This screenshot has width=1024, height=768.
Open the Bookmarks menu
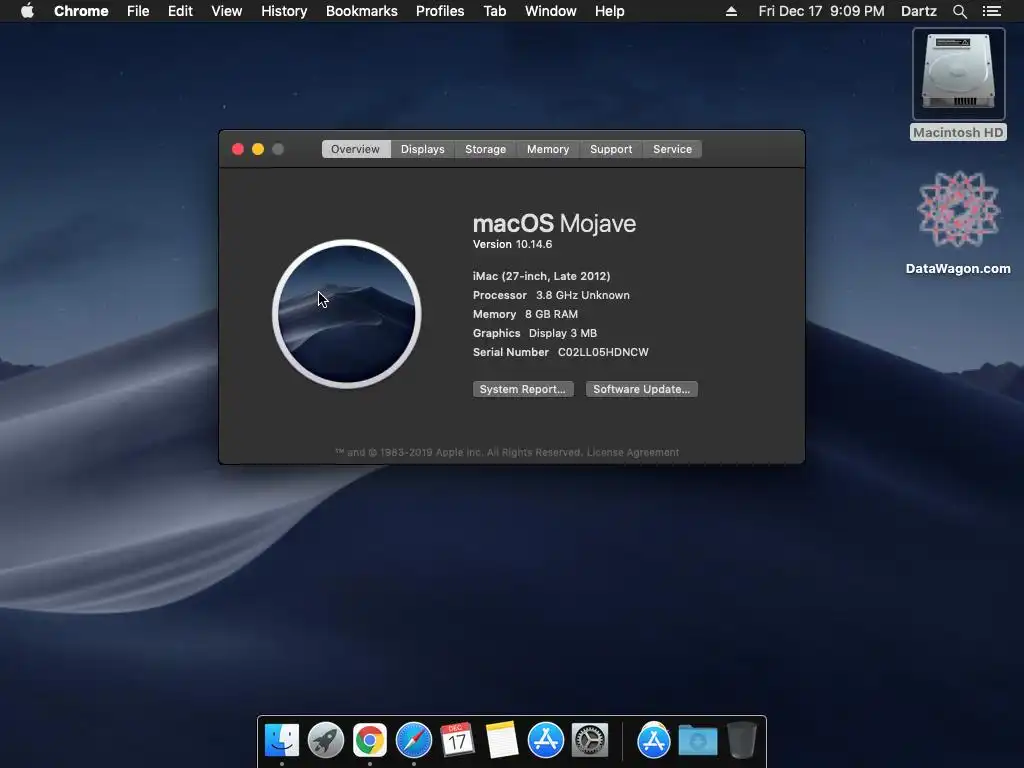pyautogui.click(x=362, y=11)
